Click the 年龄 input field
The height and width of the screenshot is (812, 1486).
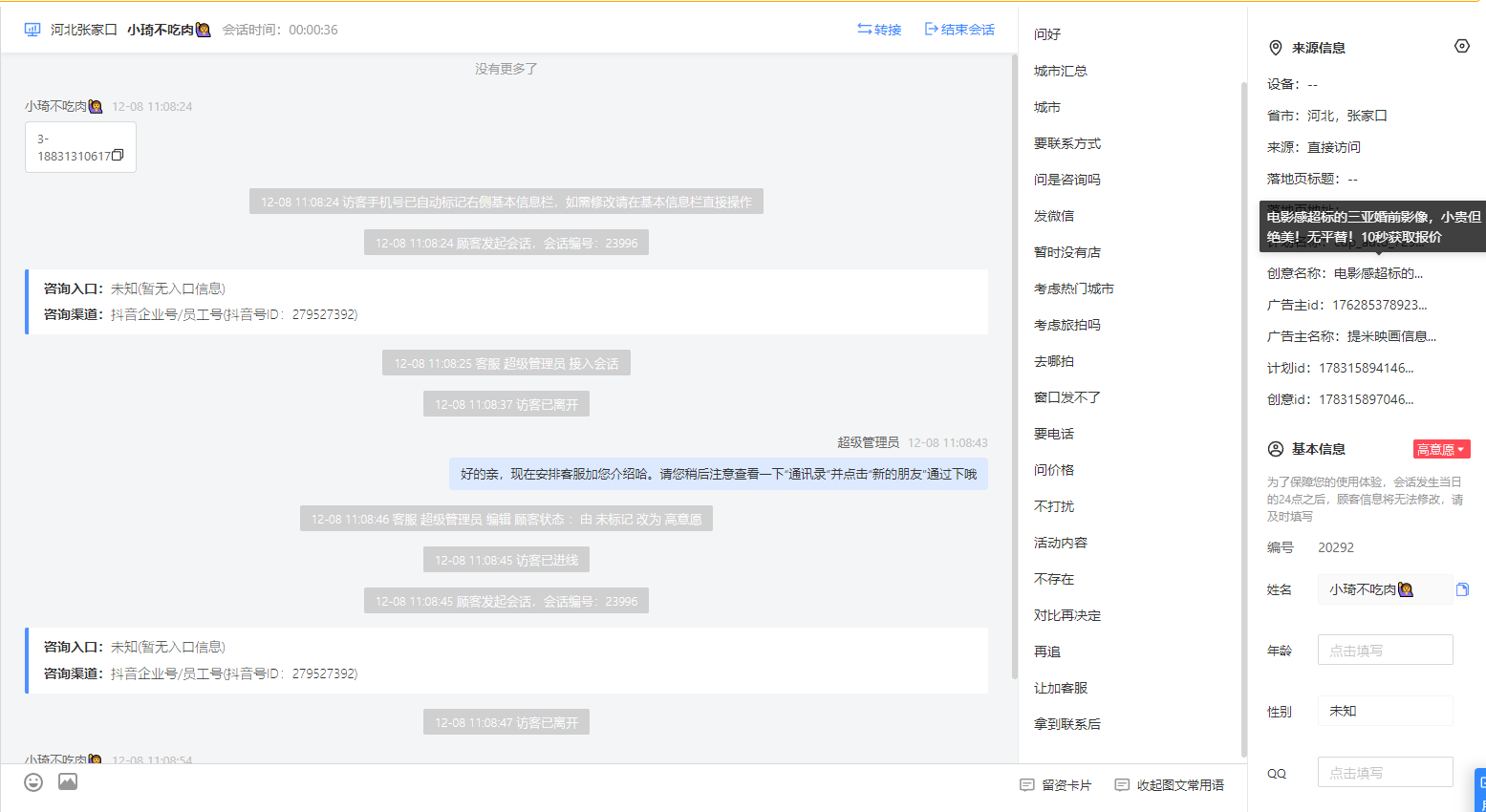[x=1385, y=650]
